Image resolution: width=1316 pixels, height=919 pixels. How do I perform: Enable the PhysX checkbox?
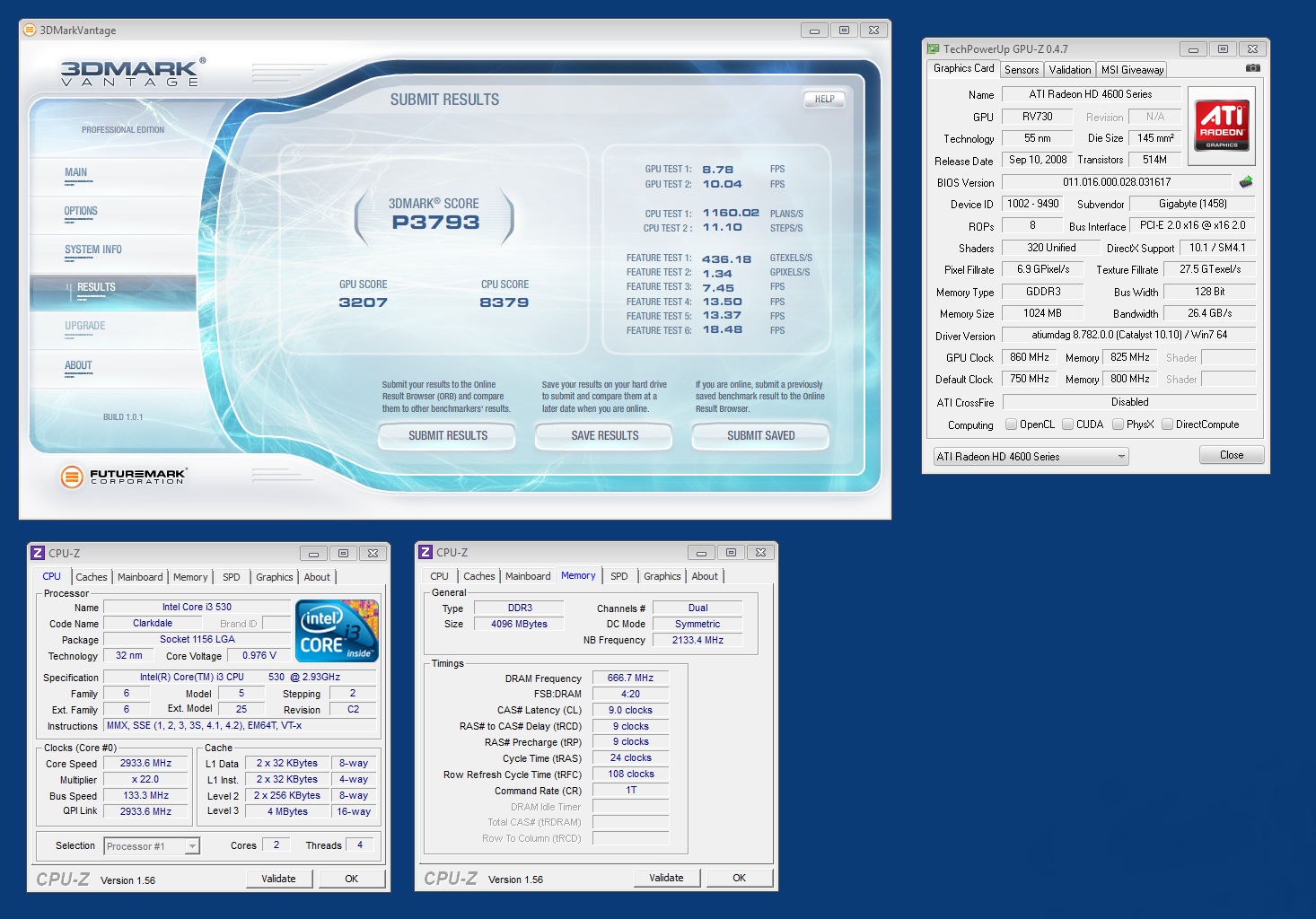1119,424
